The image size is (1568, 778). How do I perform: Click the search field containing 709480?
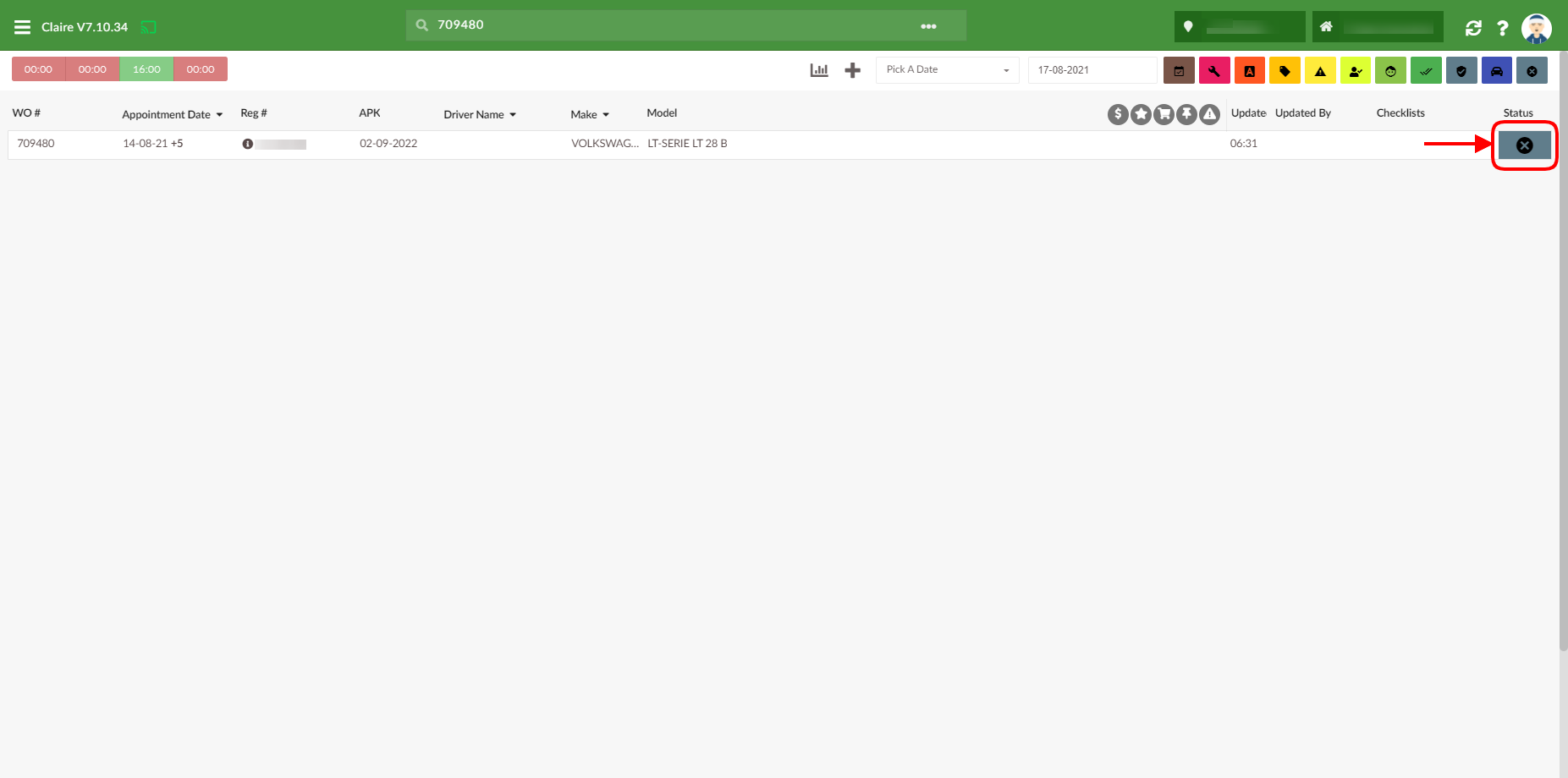tap(686, 25)
